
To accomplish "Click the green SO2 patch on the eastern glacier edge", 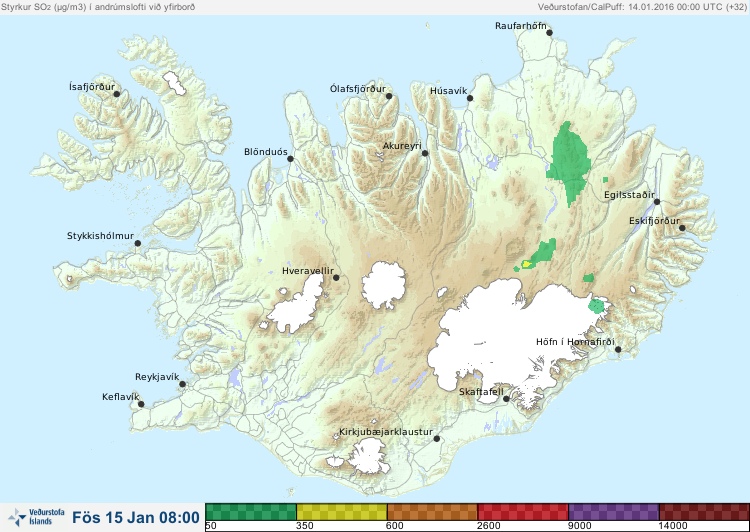I will coord(596,306).
